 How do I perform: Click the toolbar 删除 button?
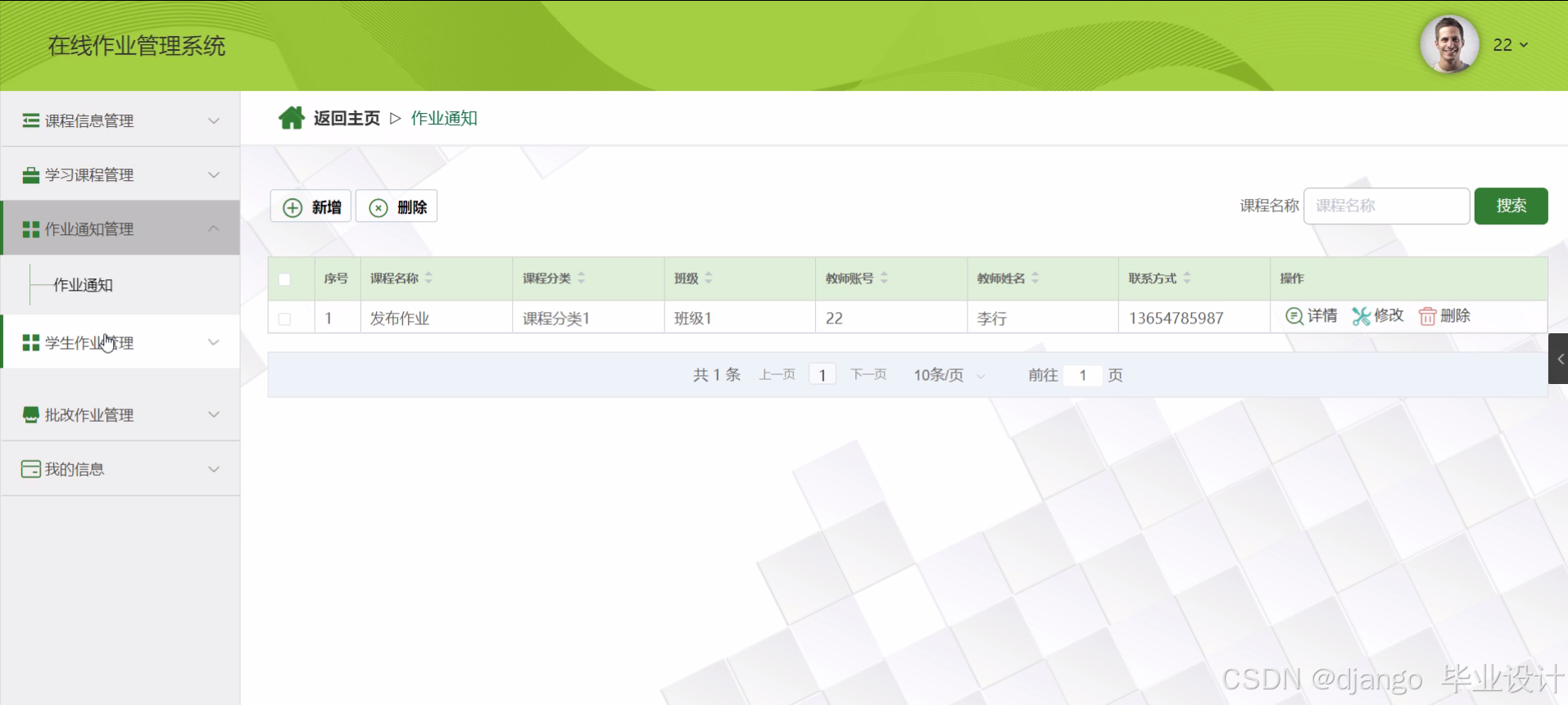[x=397, y=207]
